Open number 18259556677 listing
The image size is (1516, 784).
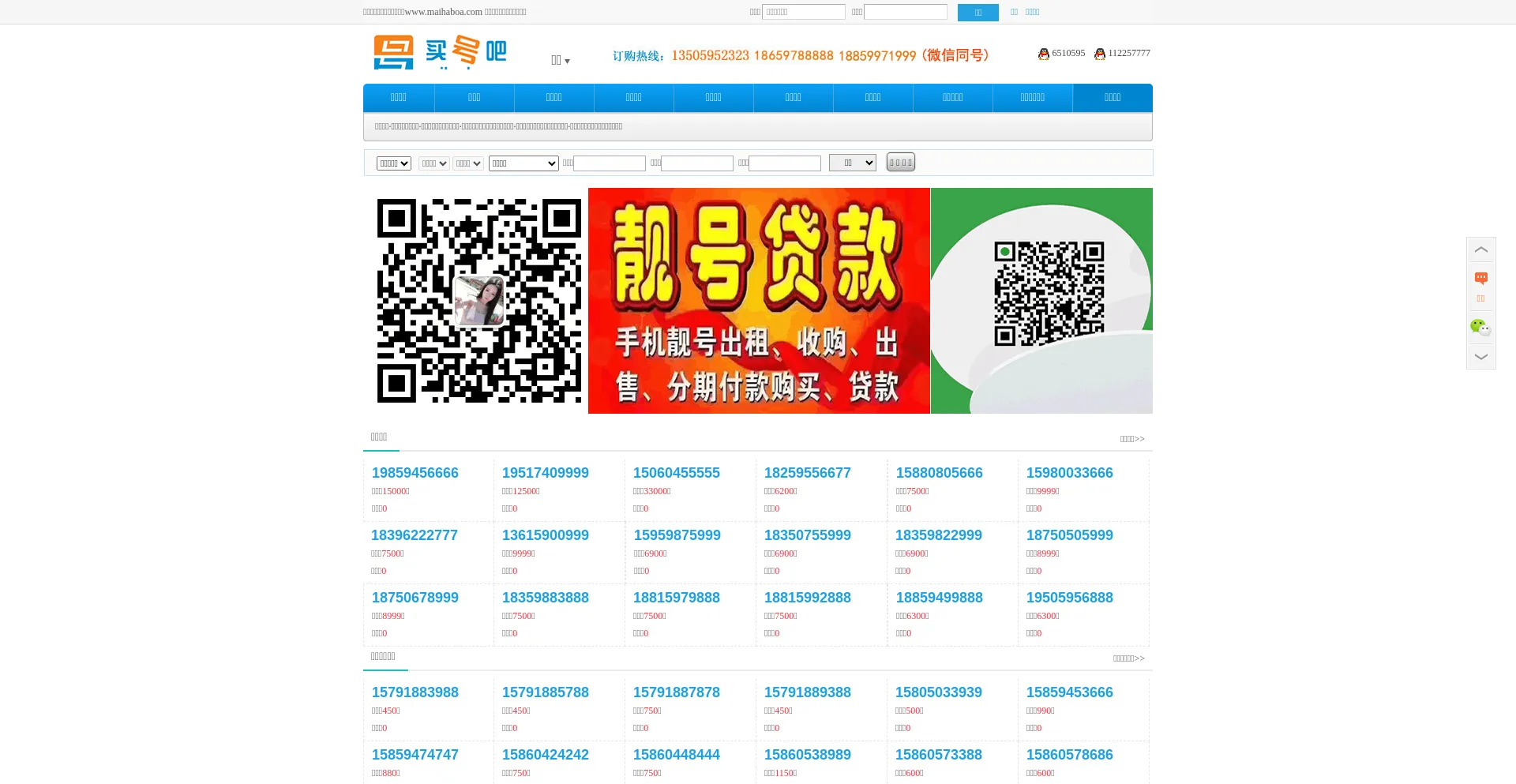click(x=808, y=473)
